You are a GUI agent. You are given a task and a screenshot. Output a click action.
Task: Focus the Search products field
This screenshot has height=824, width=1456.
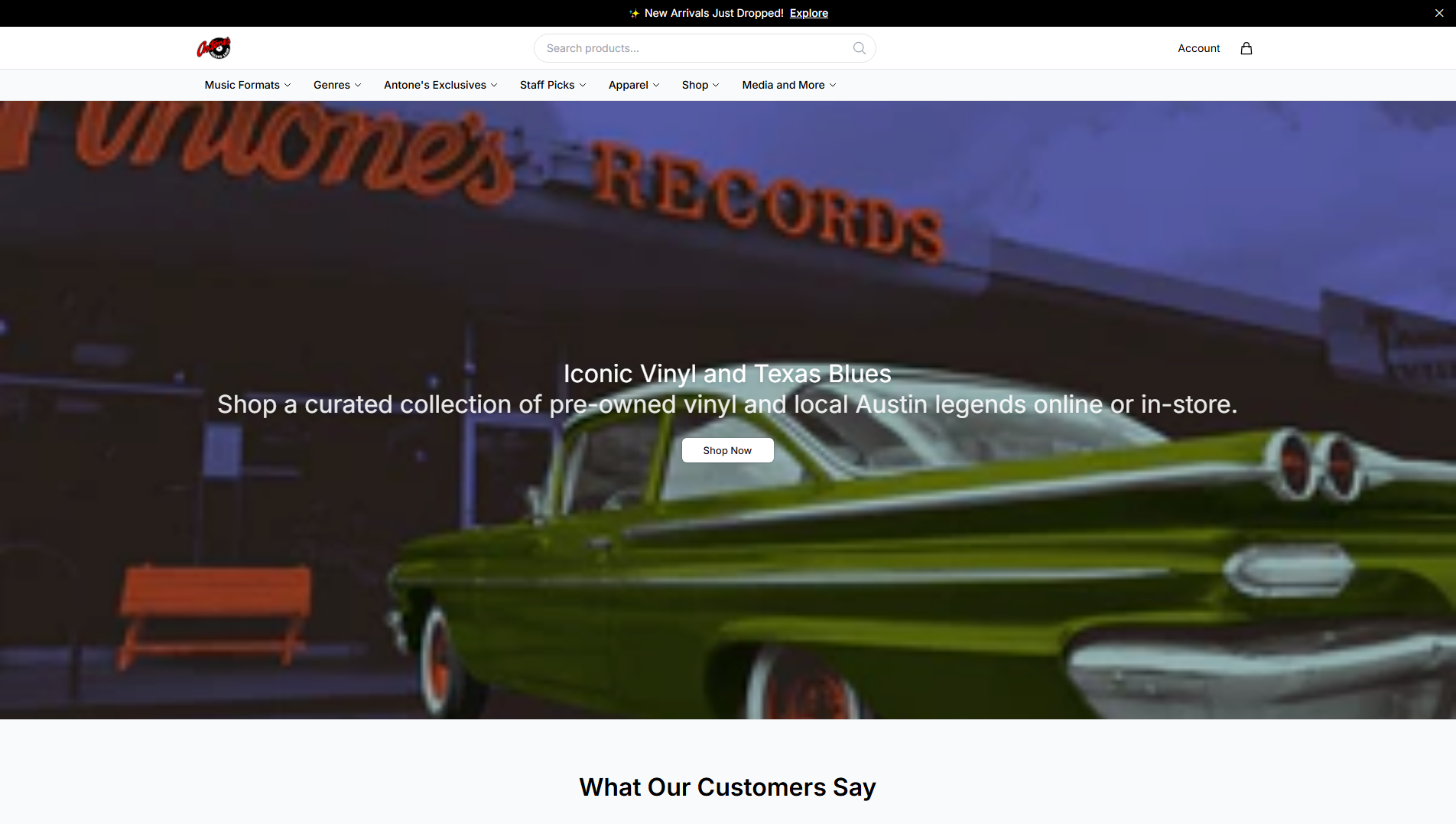click(x=704, y=48)
